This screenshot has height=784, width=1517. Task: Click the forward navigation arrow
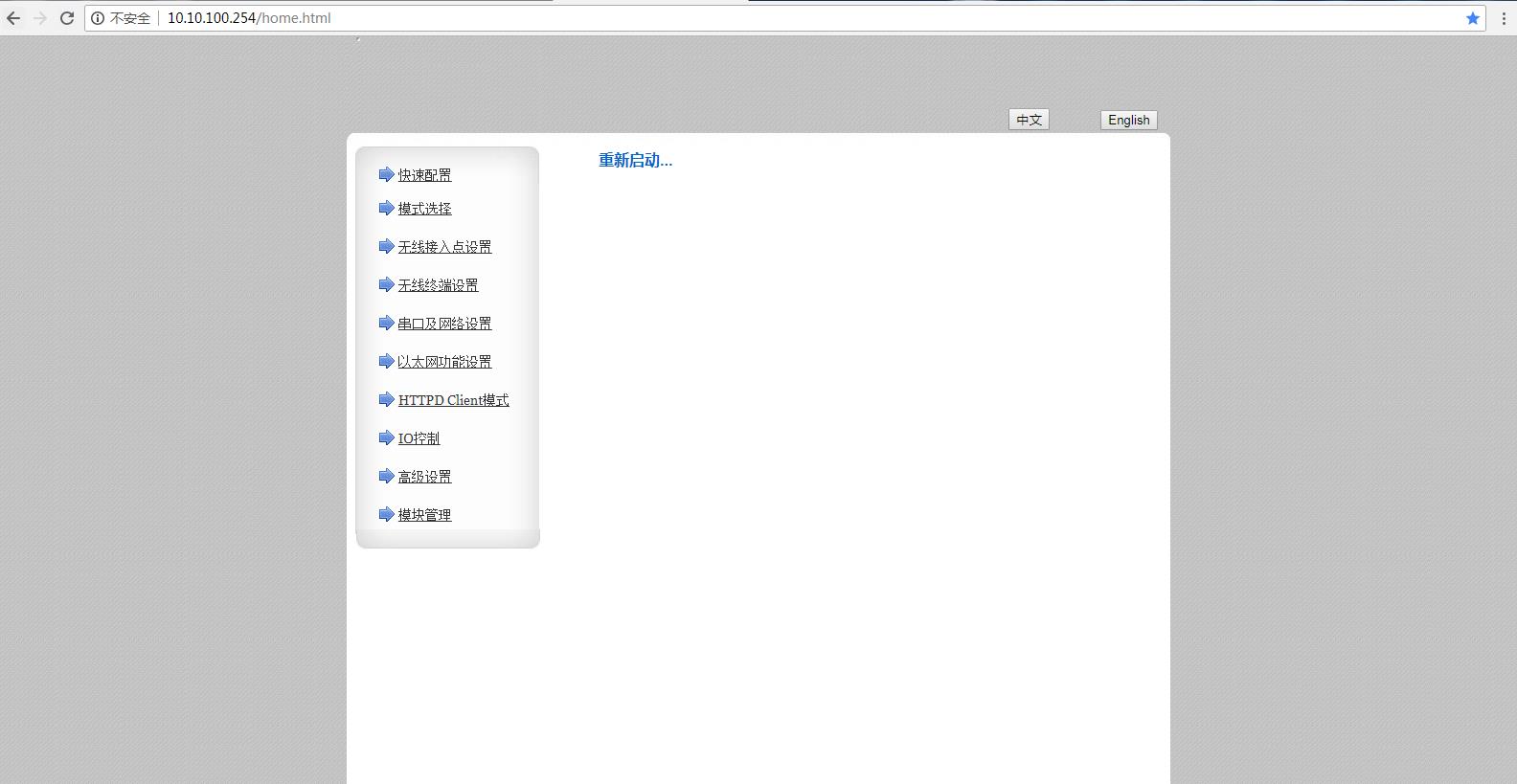click(x=40, y=18)
